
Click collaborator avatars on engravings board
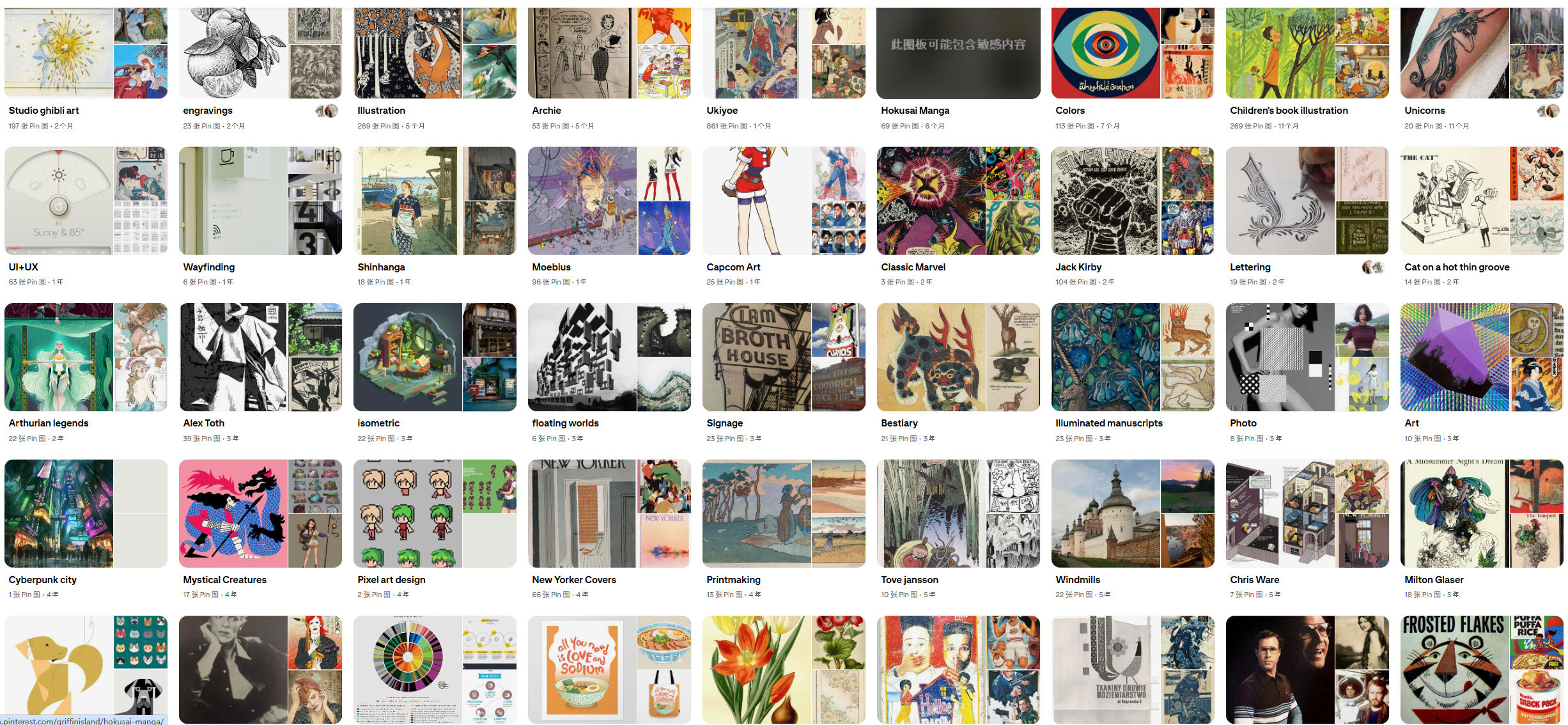[x=327, y=111]
